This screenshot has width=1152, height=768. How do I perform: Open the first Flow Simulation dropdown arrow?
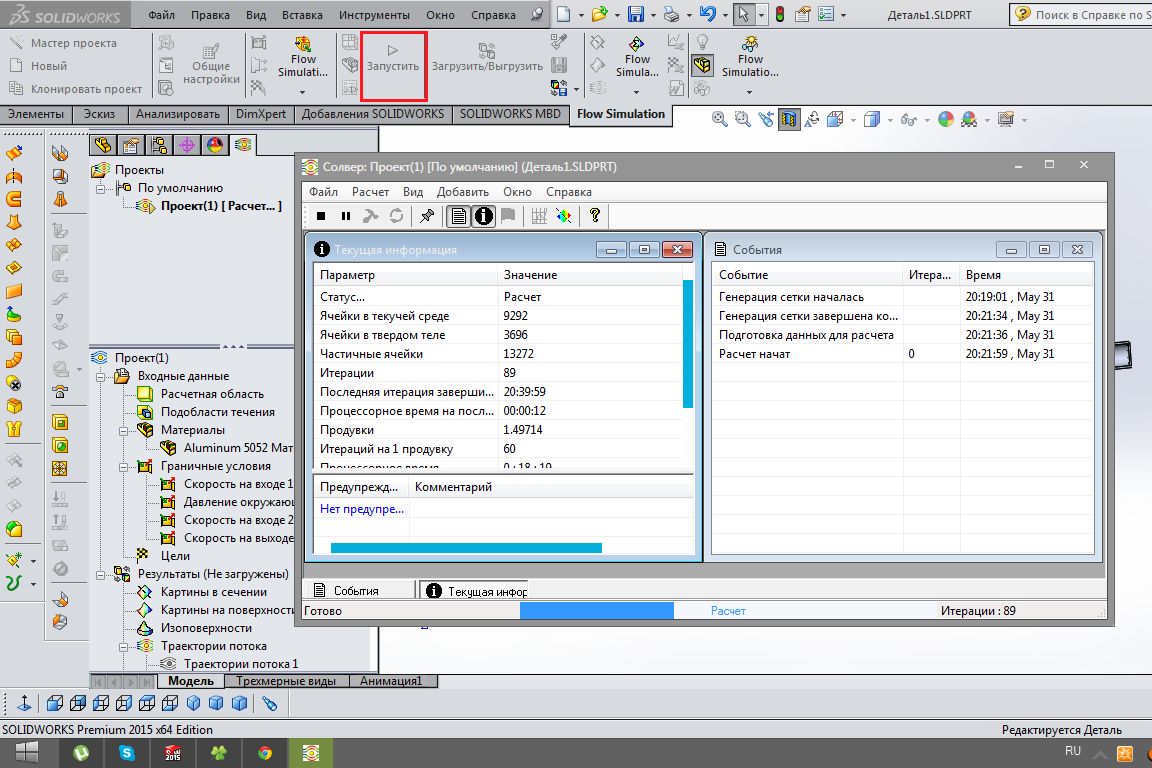pyautogui.click(x=302, y=93)
